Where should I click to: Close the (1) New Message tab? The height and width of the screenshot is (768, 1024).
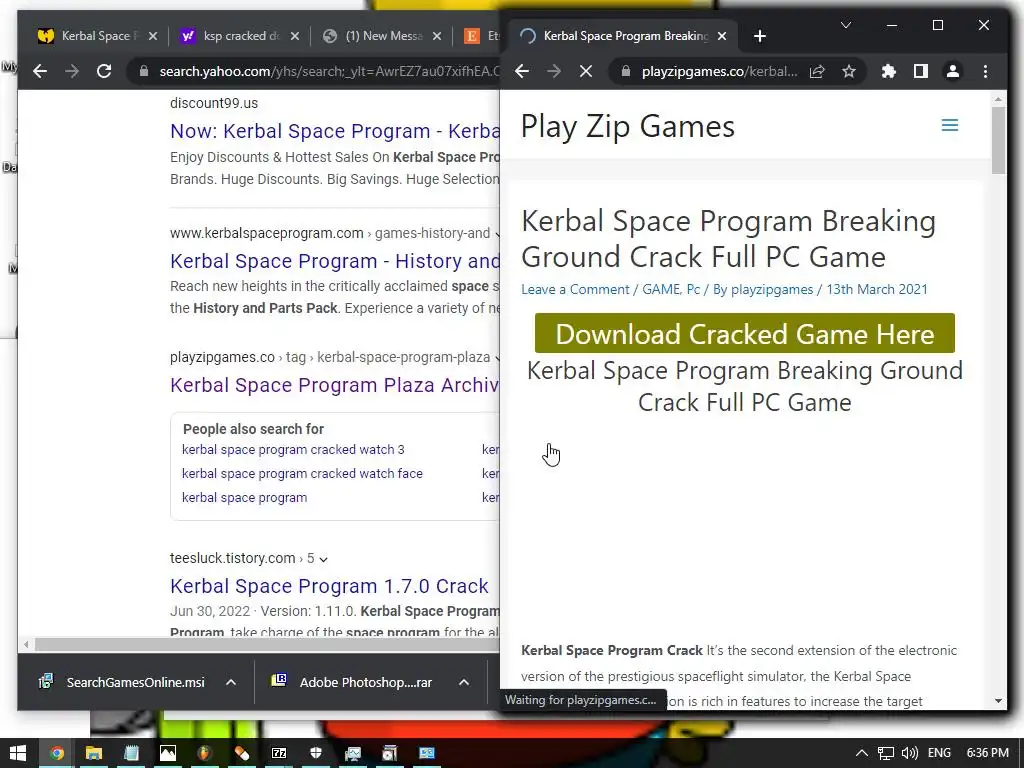tap(437, 36)
